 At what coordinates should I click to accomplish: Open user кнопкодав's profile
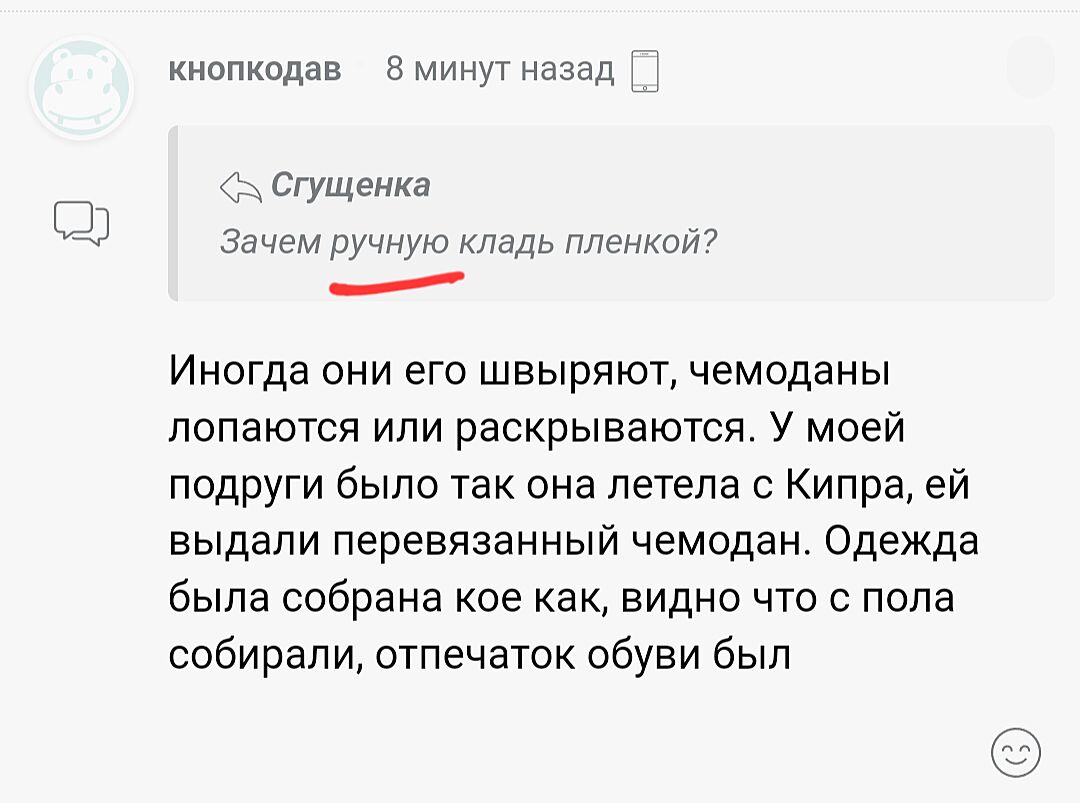pyautogui.click(x=255, y=69)
